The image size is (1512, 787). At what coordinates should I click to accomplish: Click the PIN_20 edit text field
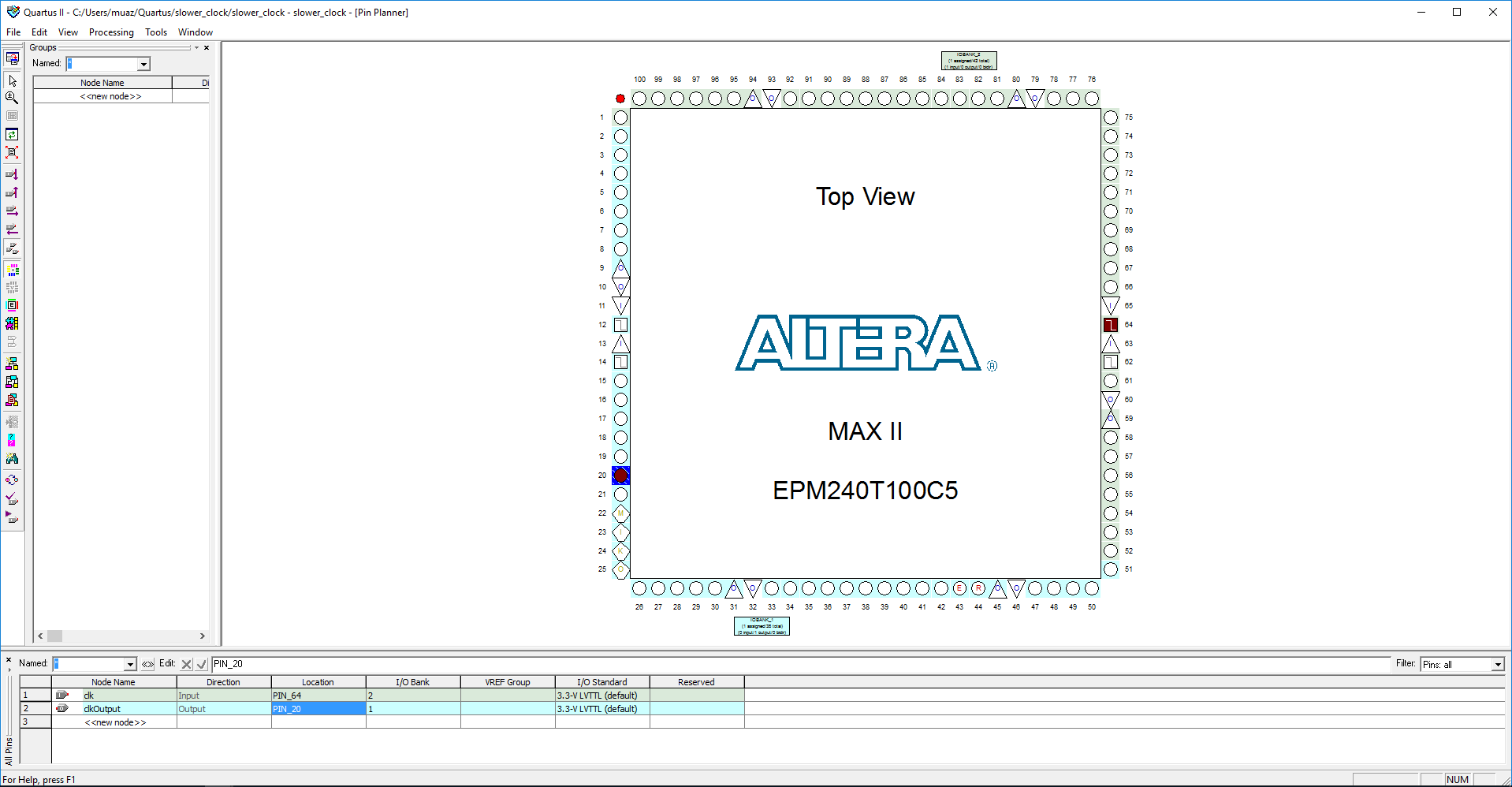click(788, 664)
